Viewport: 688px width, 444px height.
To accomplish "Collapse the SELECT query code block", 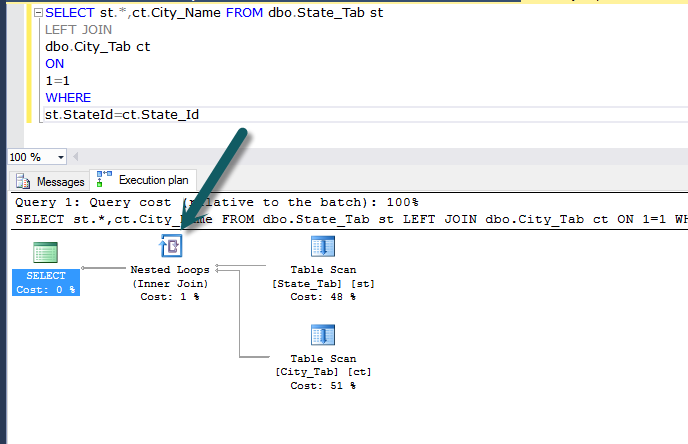I will pyautogui.click(x=38, y=13).
